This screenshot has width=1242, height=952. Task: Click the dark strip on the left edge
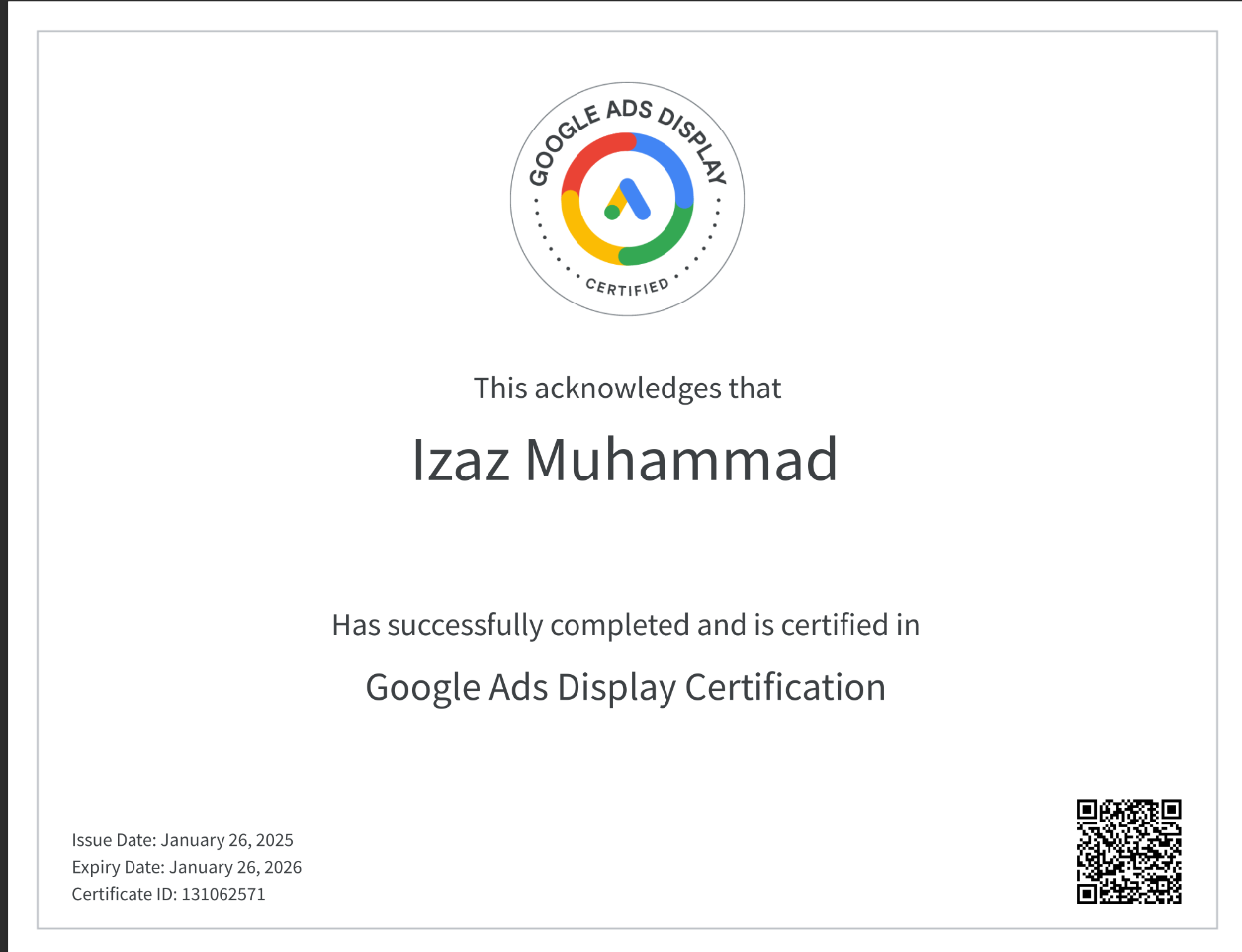click(x=3, y=475)
